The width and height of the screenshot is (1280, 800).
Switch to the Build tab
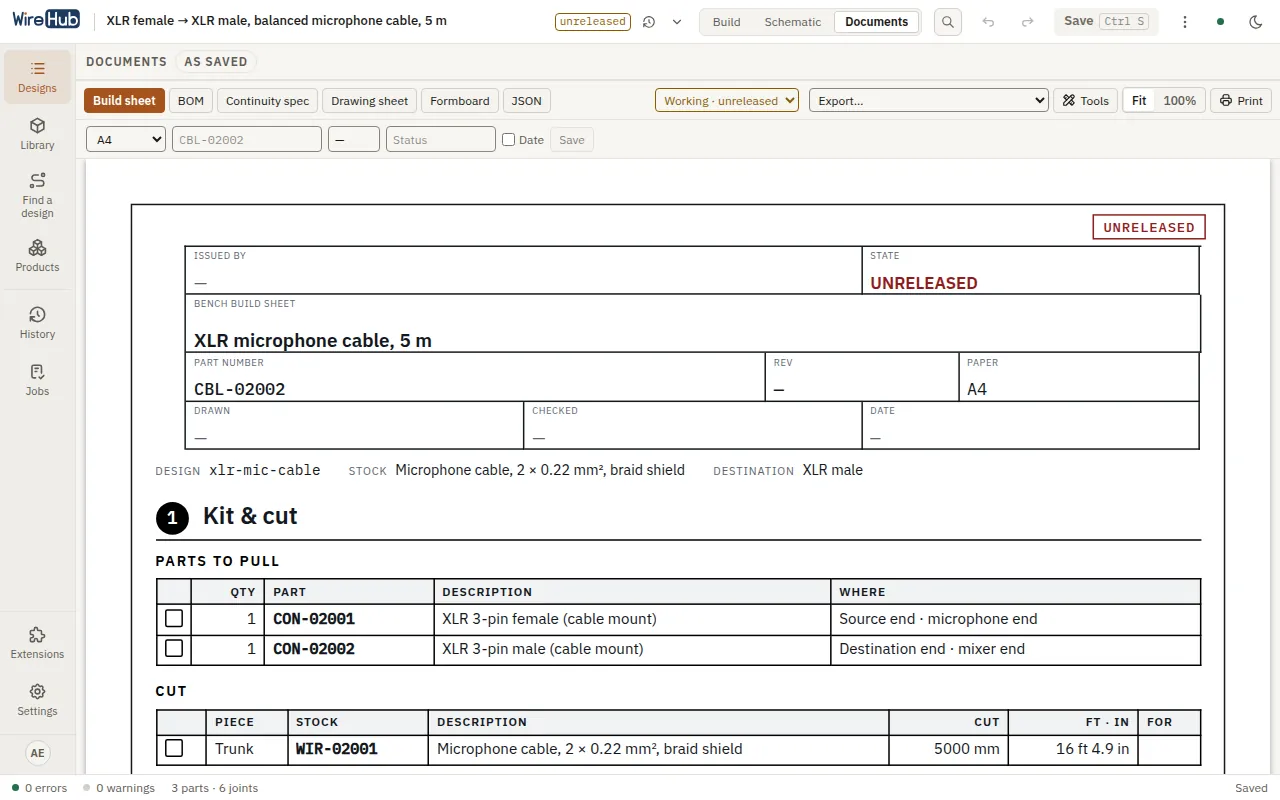pyautogui.click(x=727, y=22)
